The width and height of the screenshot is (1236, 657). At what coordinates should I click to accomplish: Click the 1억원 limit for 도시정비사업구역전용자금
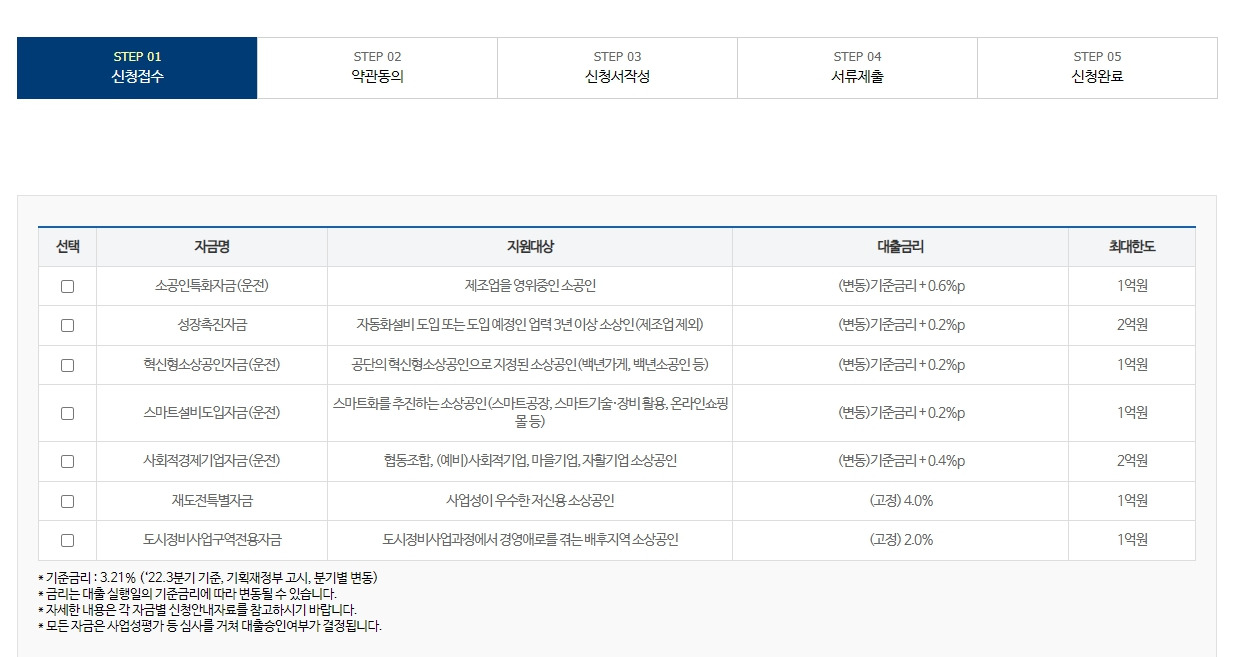[1132, 540]
